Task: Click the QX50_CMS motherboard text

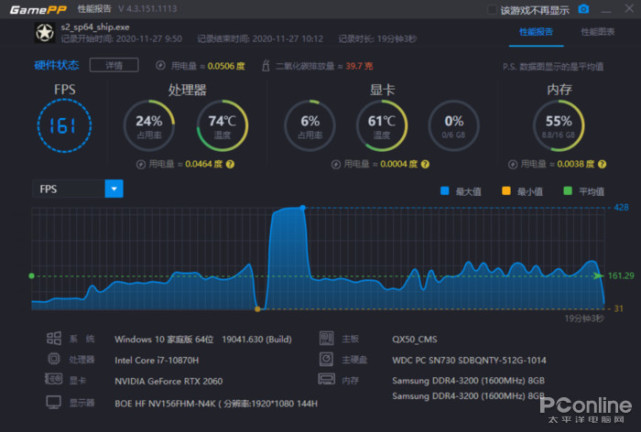Action: (415, 339)
